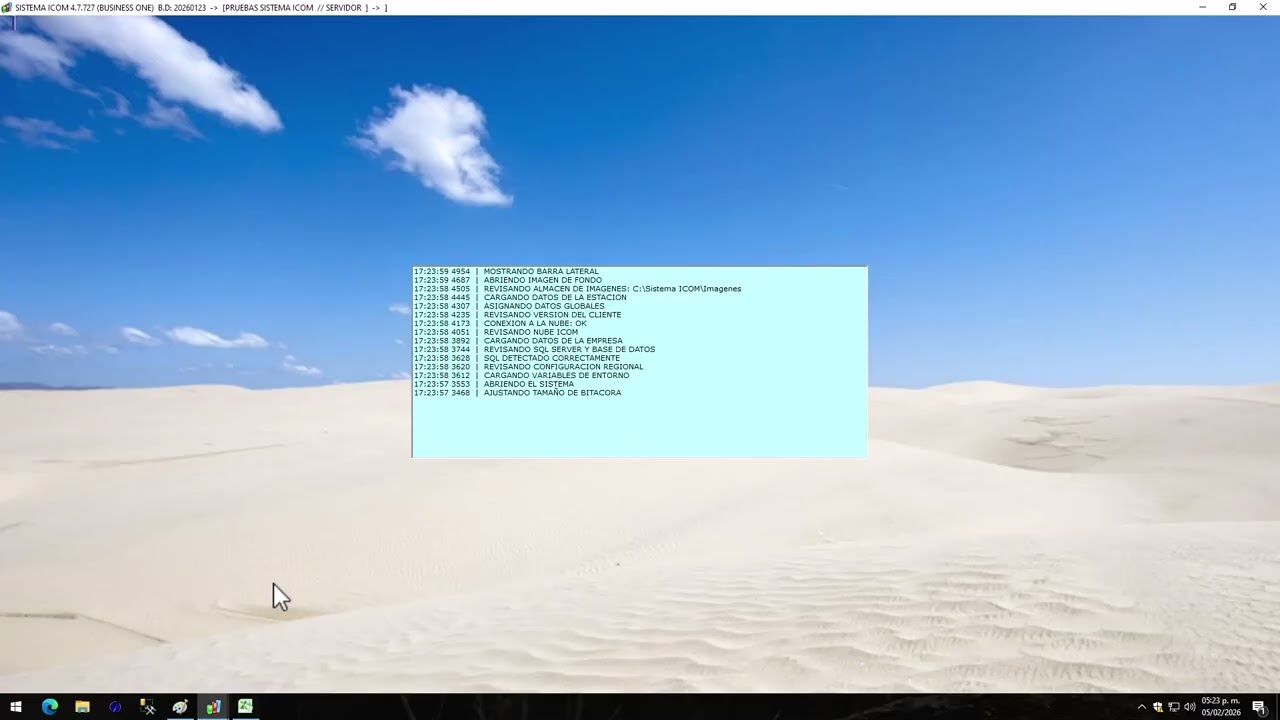The image size is (1280, 720).
Task: Click log line 'CARGANDO VARIABLES DE ENTORNO'
Action: pyautogui.click(x=521, y=375)
